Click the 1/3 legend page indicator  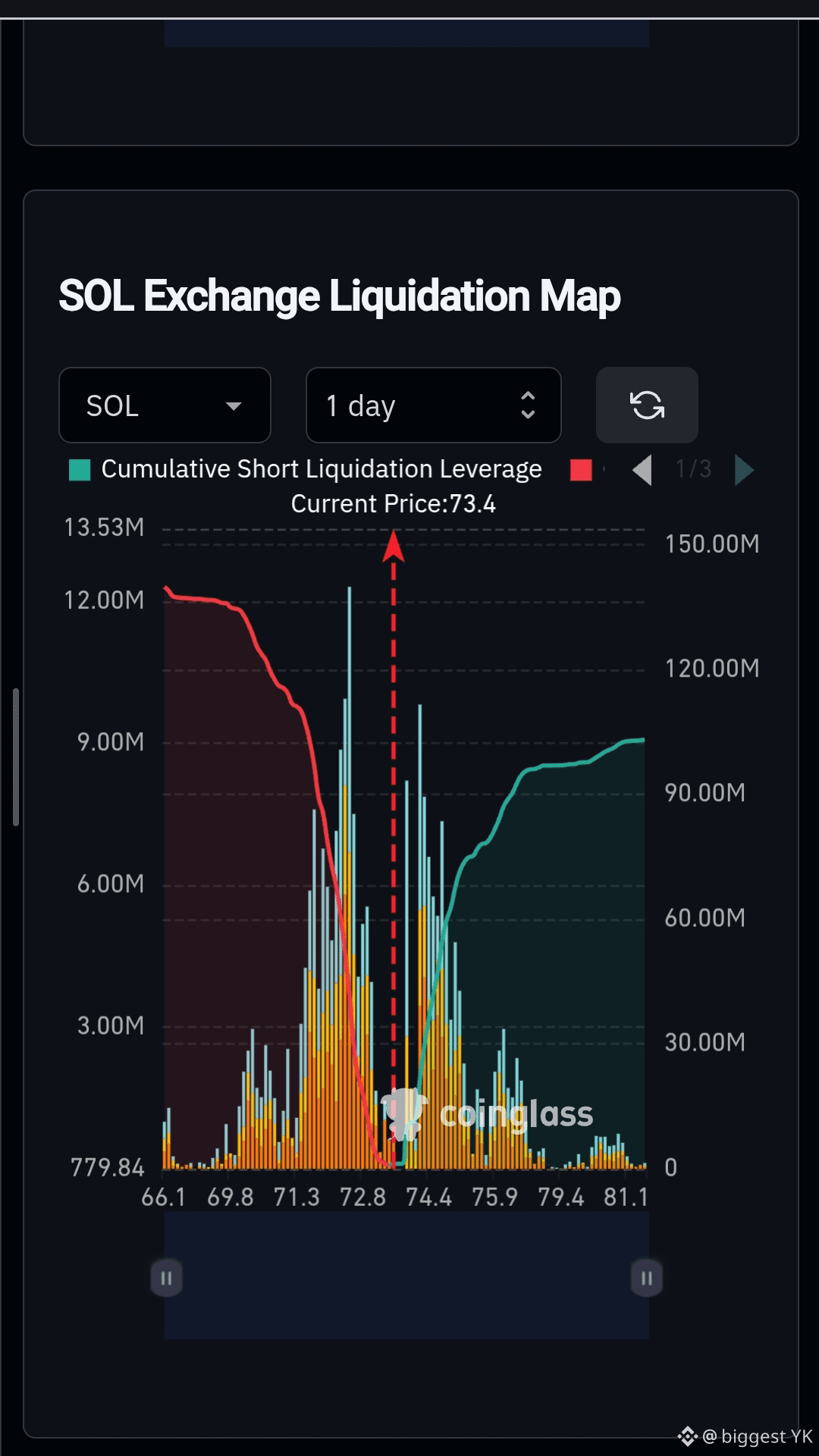693,469
